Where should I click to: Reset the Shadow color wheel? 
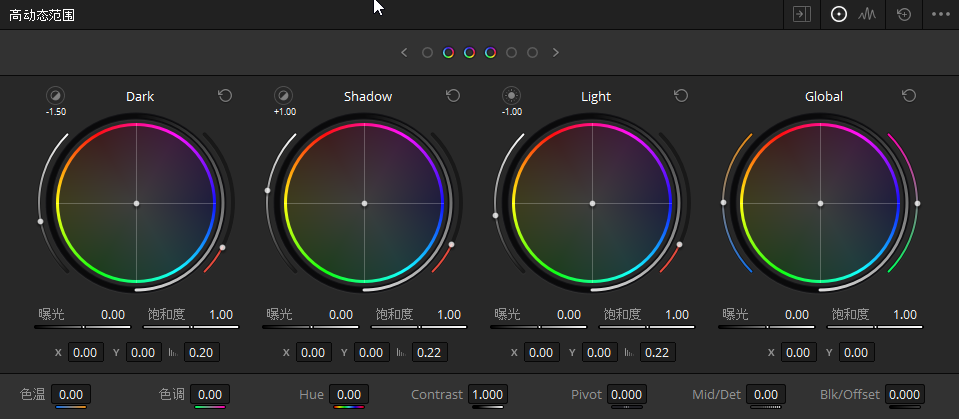point(453,95)
